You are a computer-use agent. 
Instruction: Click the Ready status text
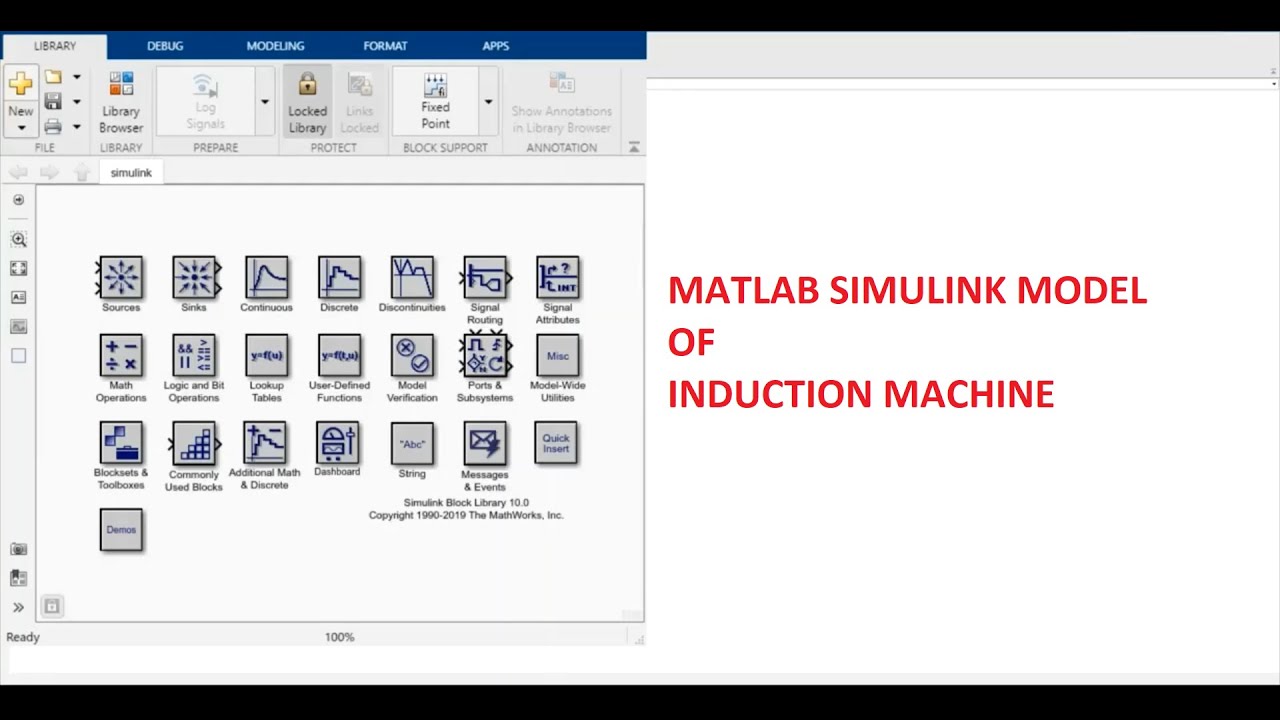(x=23, y=637)
